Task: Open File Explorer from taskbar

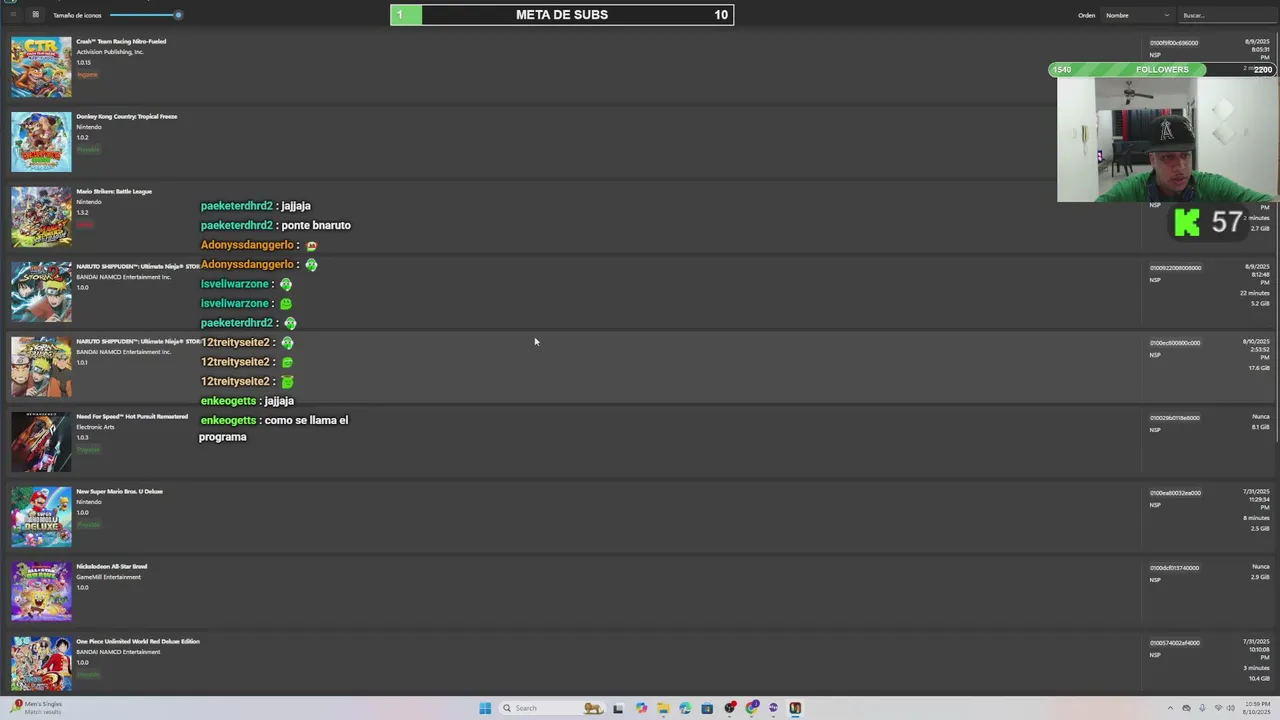Action: pos(663,708)
